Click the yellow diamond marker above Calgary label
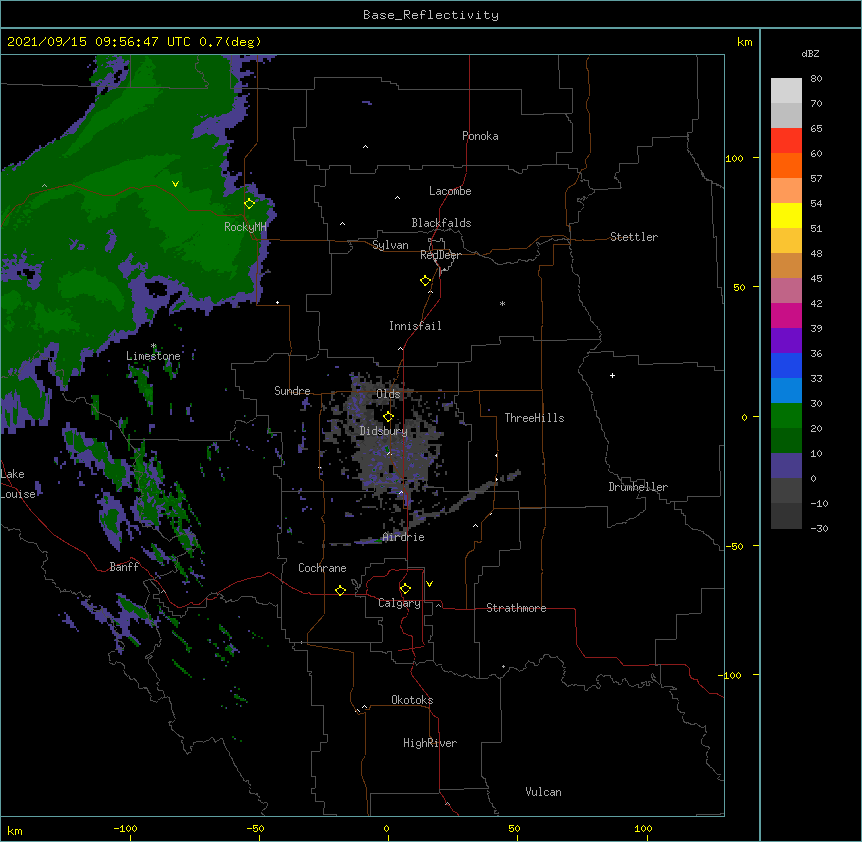 click(405, 589)
